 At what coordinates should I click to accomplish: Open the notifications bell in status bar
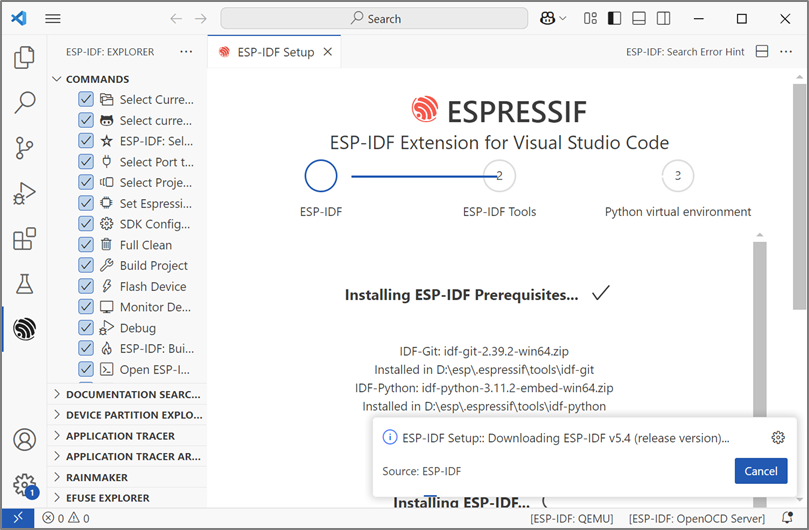point(787,518)
